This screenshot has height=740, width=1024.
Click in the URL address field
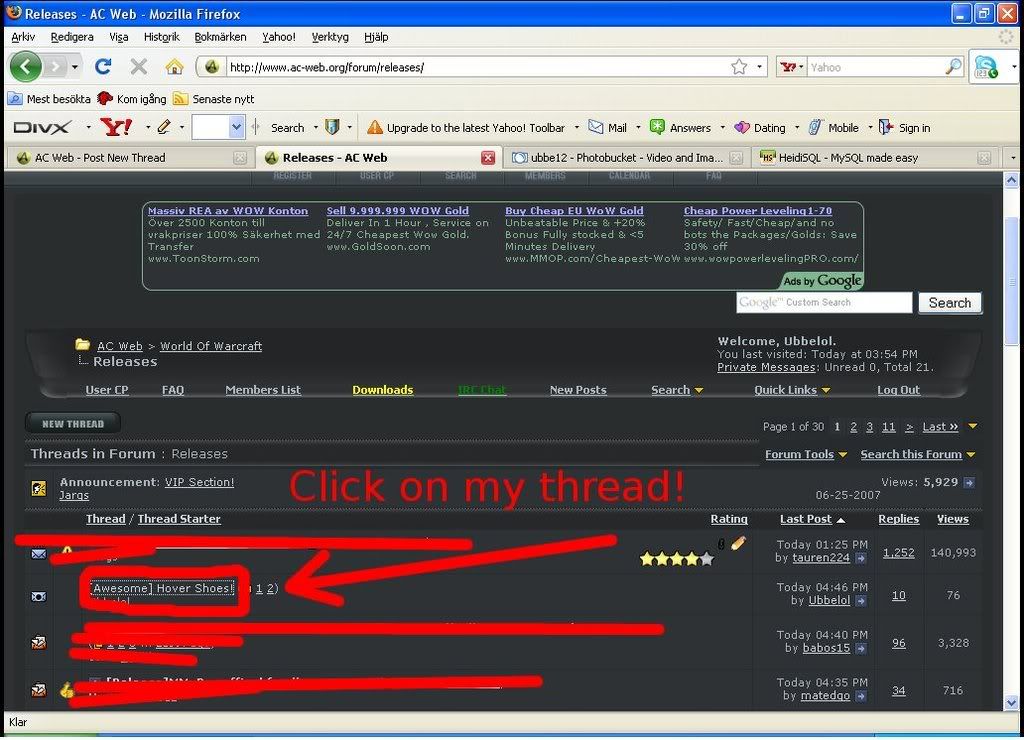[477, 67]
